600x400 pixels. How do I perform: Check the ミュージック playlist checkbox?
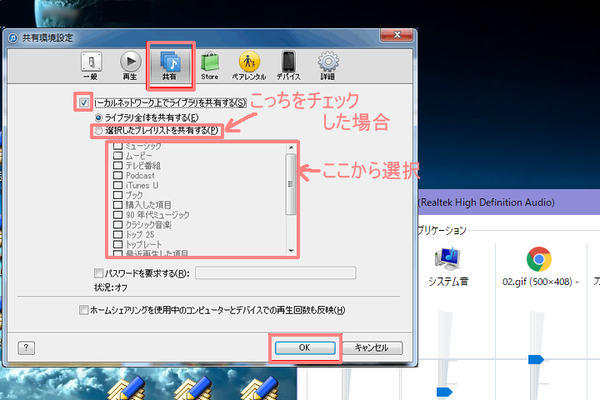[118, 146]
